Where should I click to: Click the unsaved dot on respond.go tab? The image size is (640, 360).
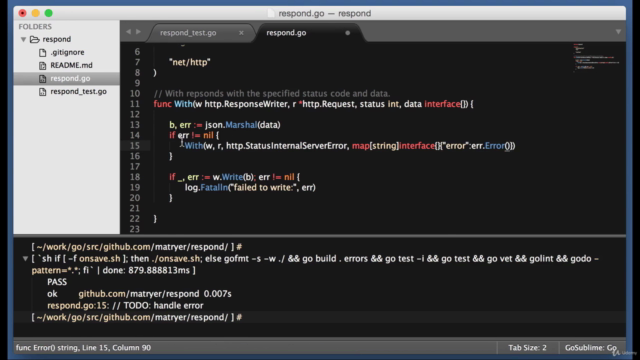[x=348, y=33]
